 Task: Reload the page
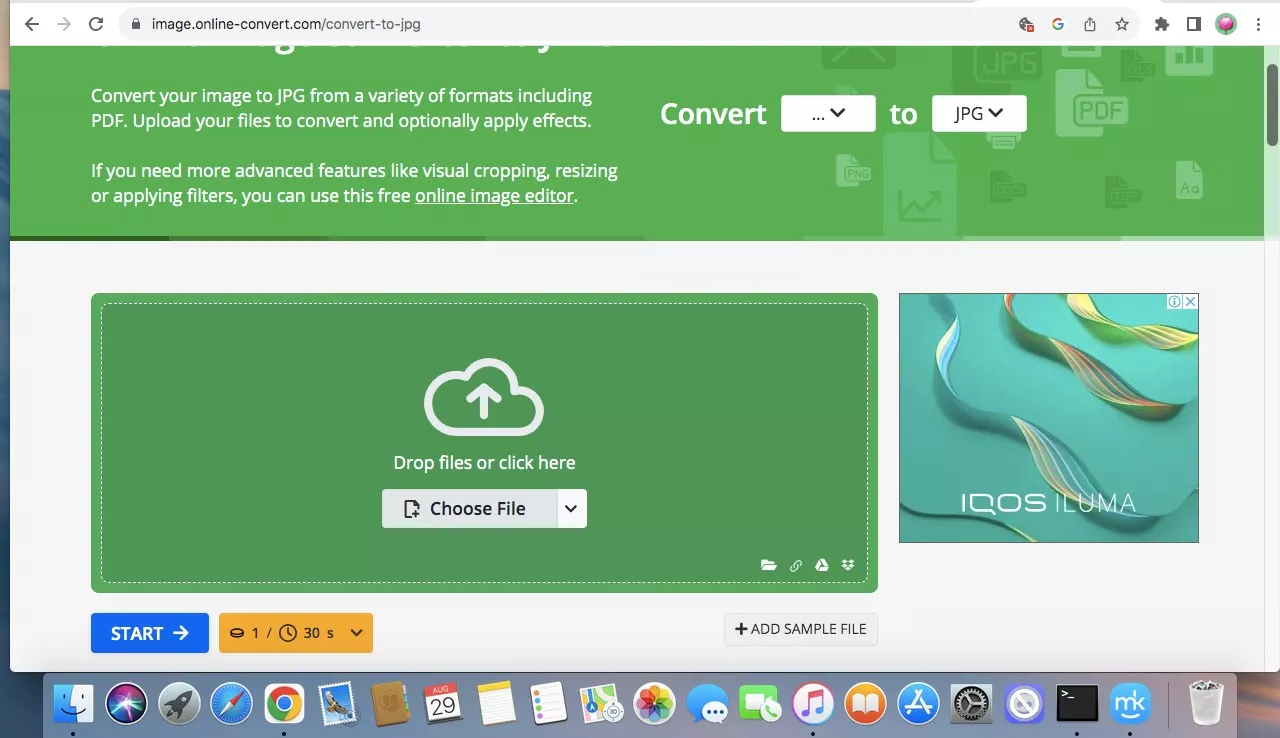[96, 24]
